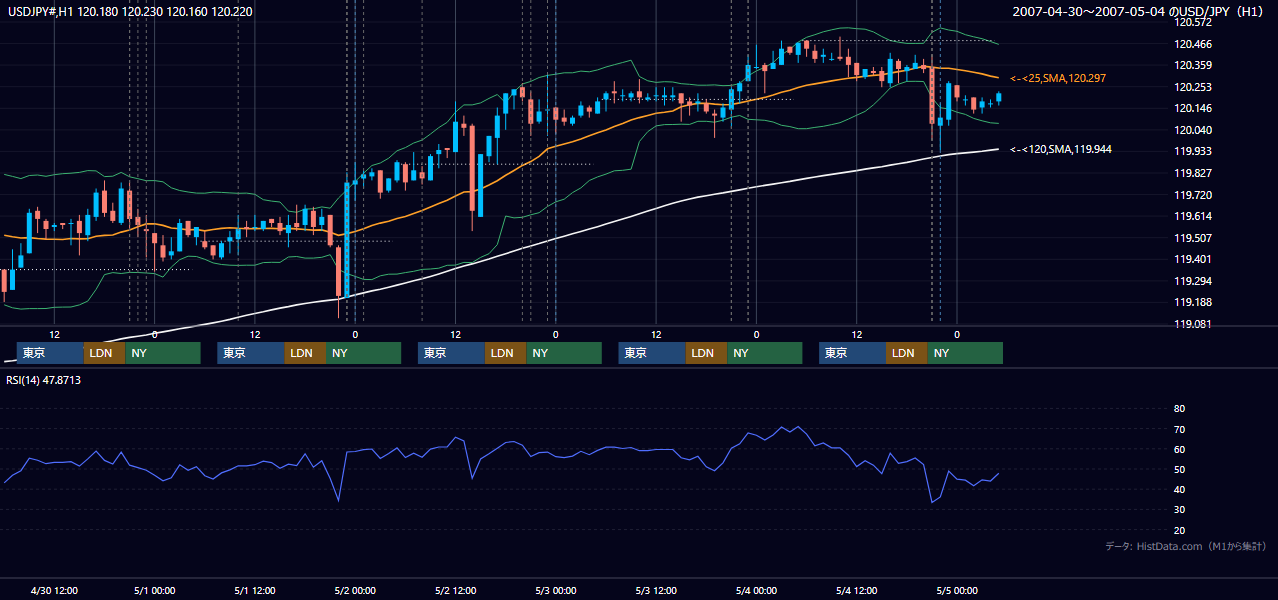Screen dimensions: 1278x600
Task: Click the 5/3 12:00 time axis label
Action: pos(656,590)
